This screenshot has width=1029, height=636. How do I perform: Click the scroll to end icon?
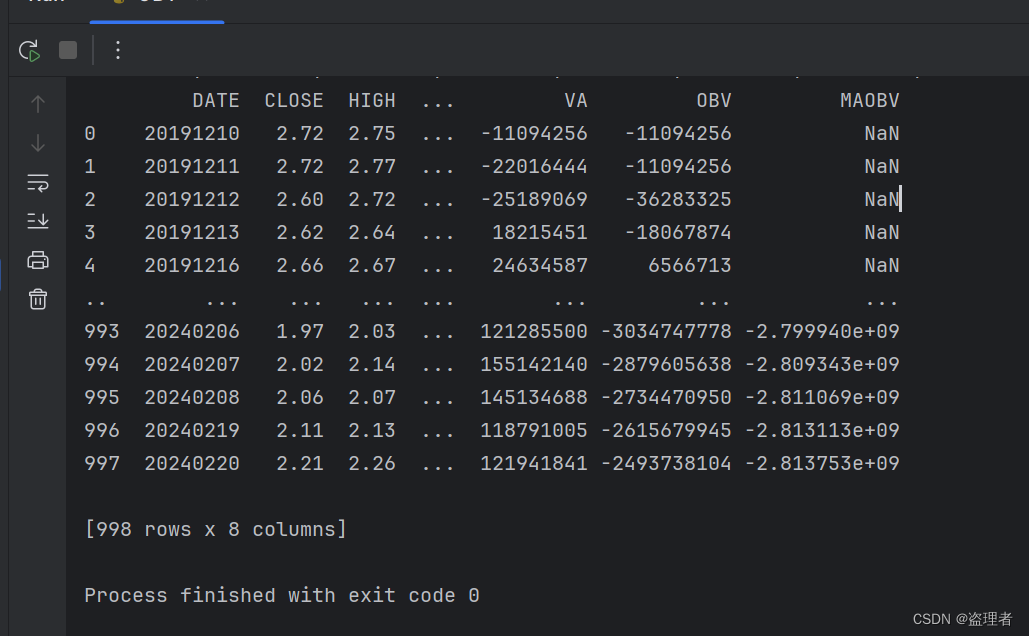(x=38, y=221)
